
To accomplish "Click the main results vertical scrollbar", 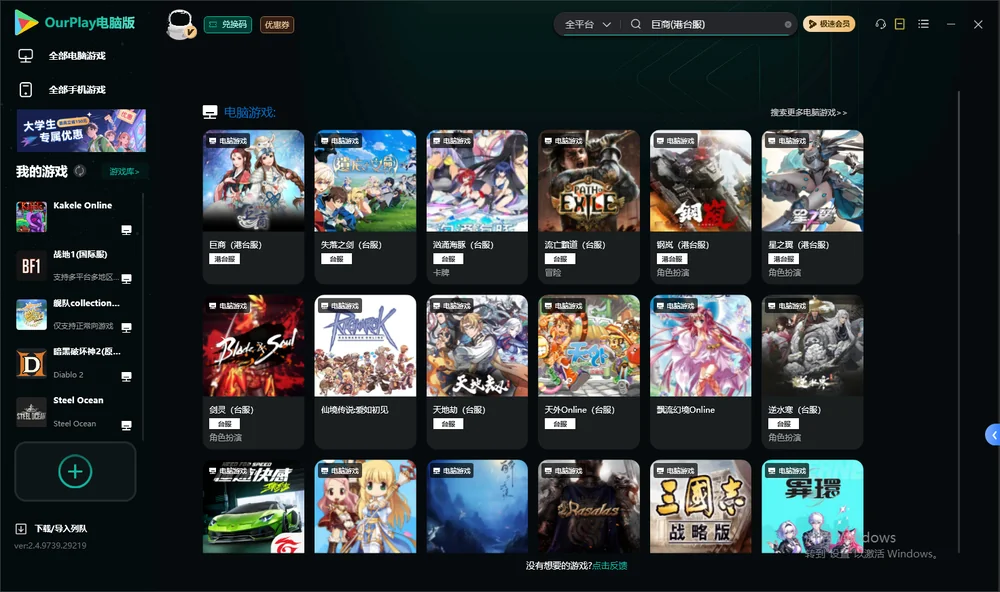I will [x=958, y=322].
